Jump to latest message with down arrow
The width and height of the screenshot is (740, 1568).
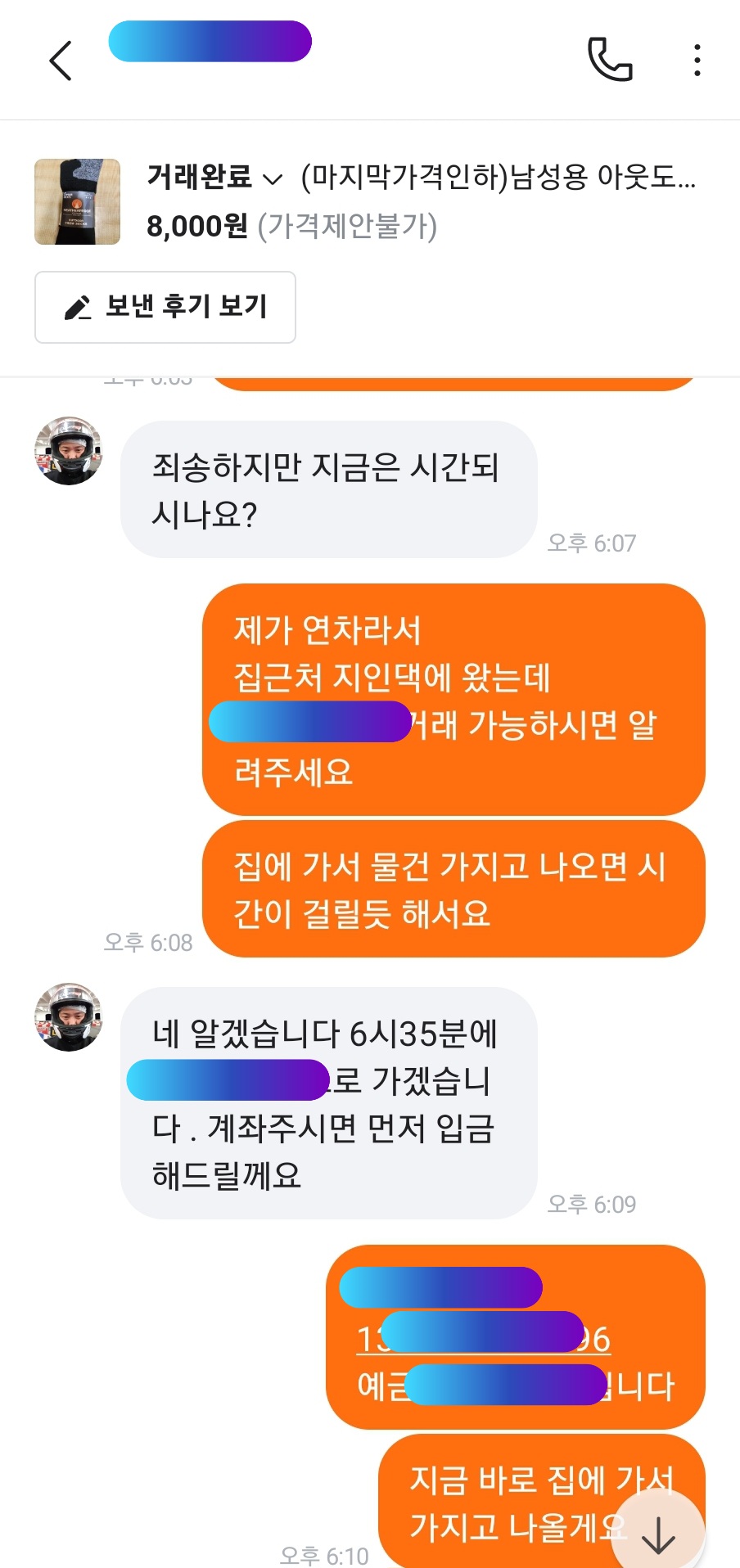pyautogui.click(x=658, y=1534)
